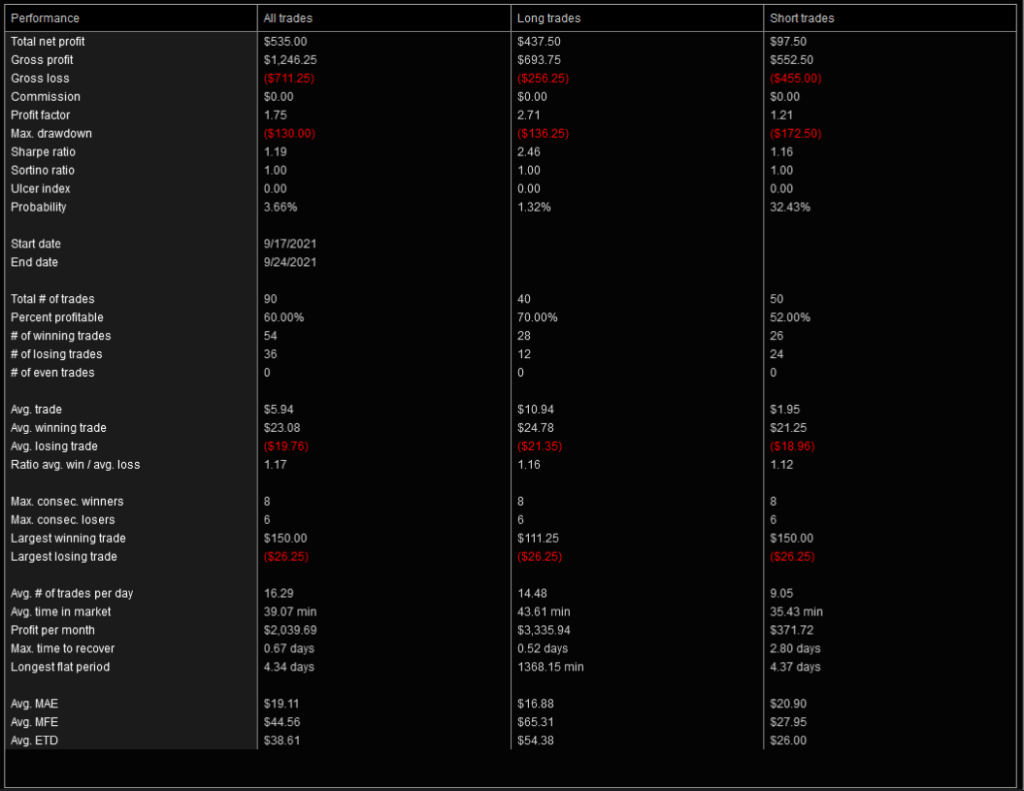
Task: Select the Avg. winning trade row label
Action: 61,428
